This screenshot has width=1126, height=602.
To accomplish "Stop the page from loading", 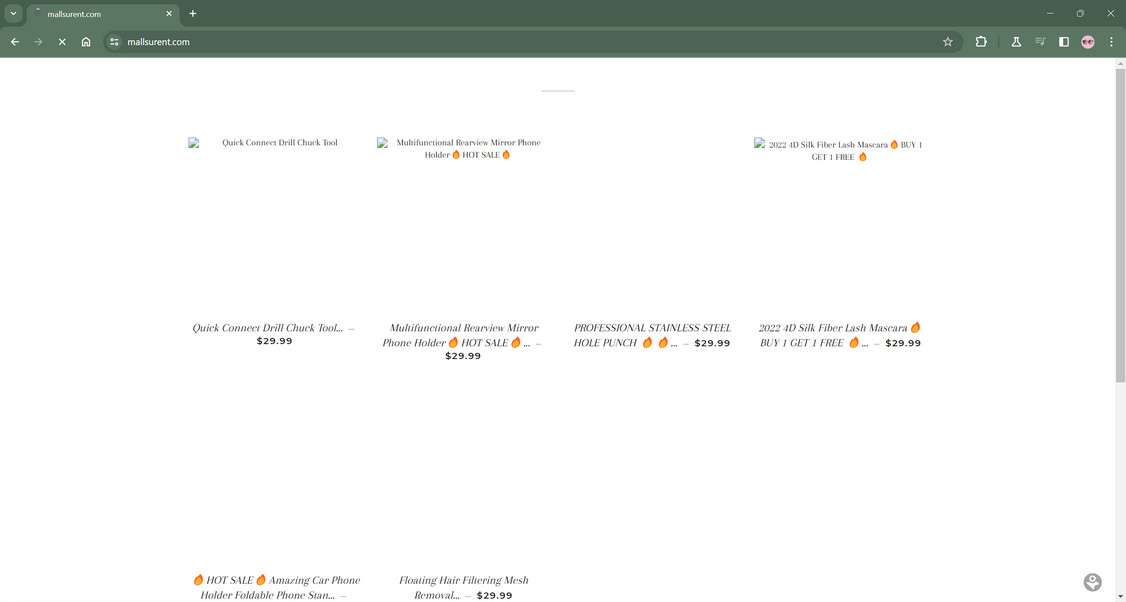I will tap(61, 42).
